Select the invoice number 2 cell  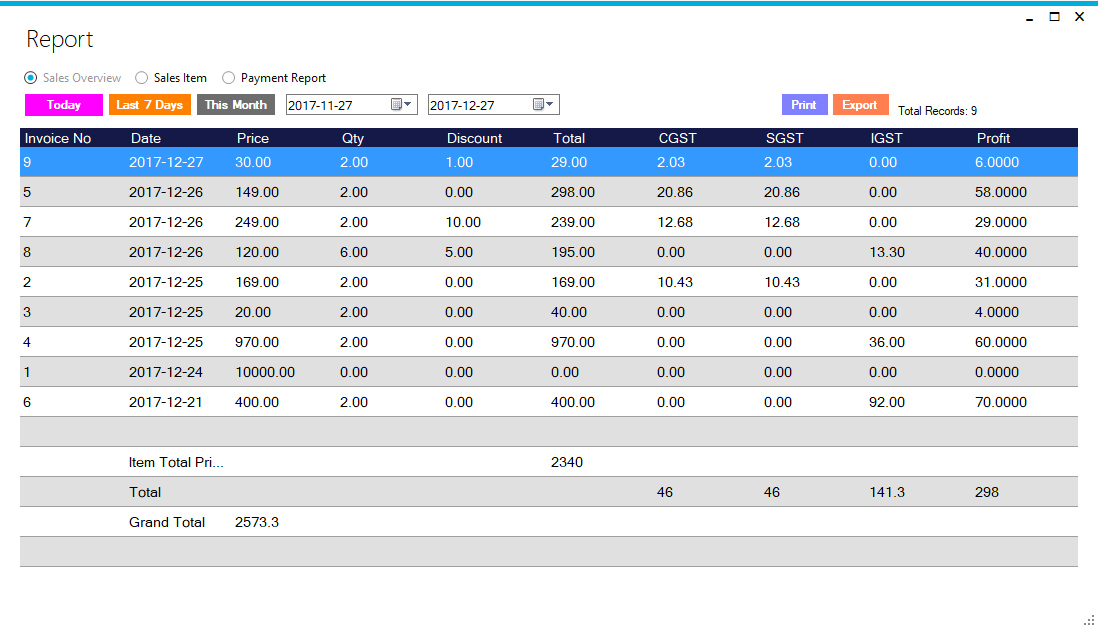pos(27,282)
